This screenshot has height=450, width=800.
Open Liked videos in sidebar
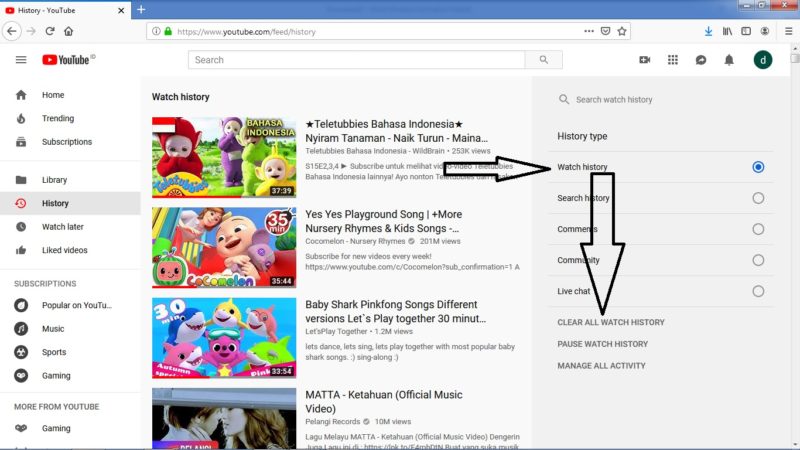70,250
